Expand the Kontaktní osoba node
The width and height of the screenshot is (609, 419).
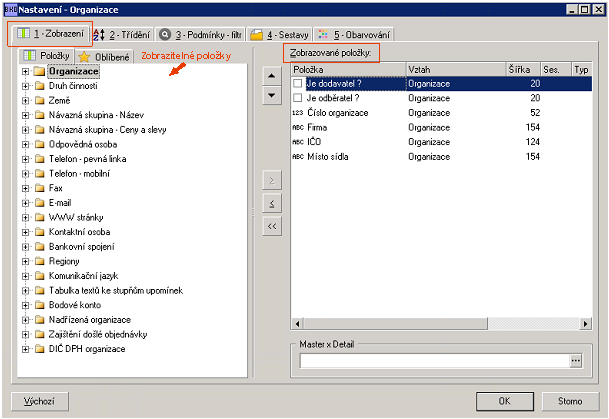[x=25, y=232]
